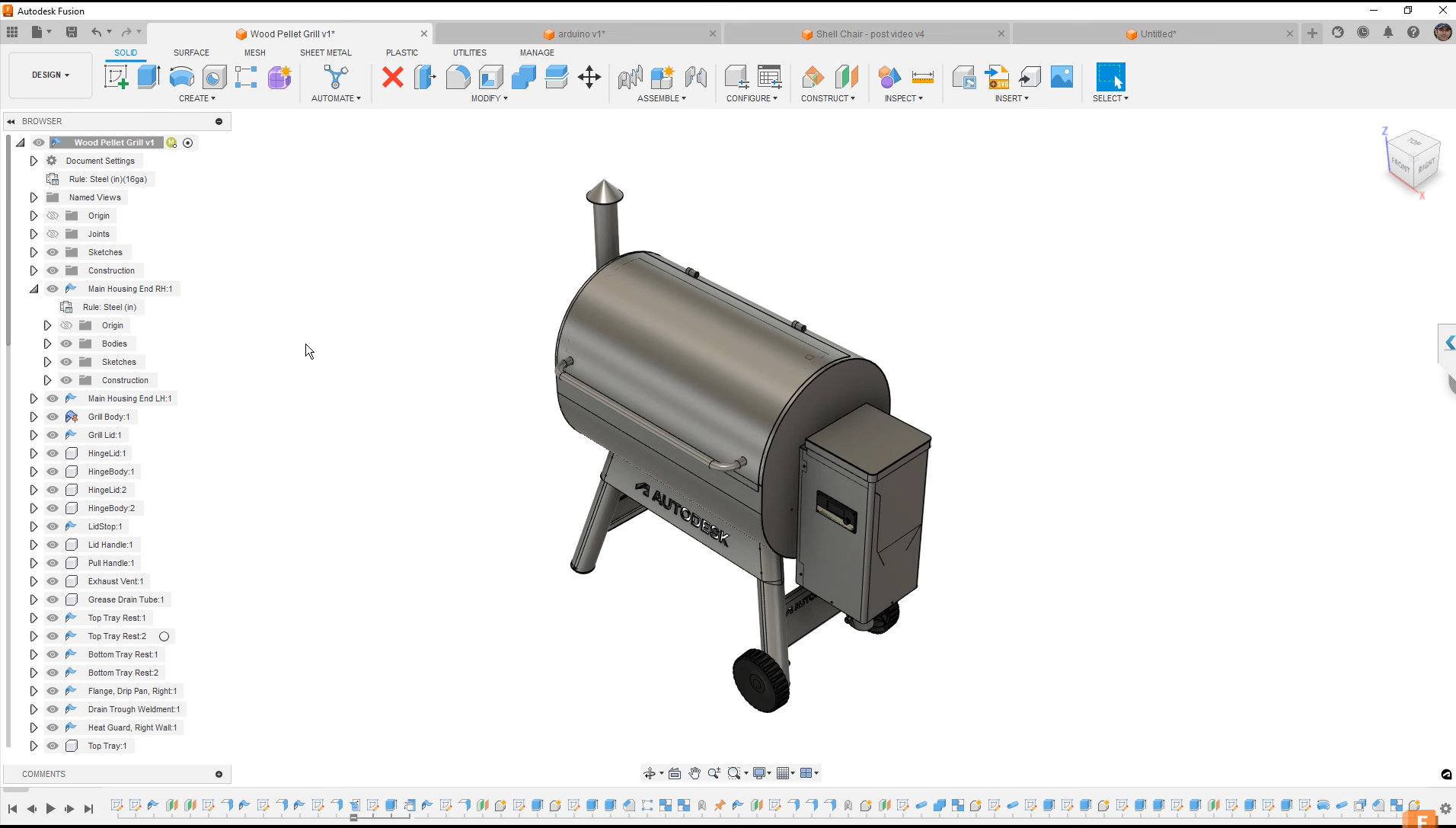
Task: Select the Create Sketch tool
Action: 116,77
